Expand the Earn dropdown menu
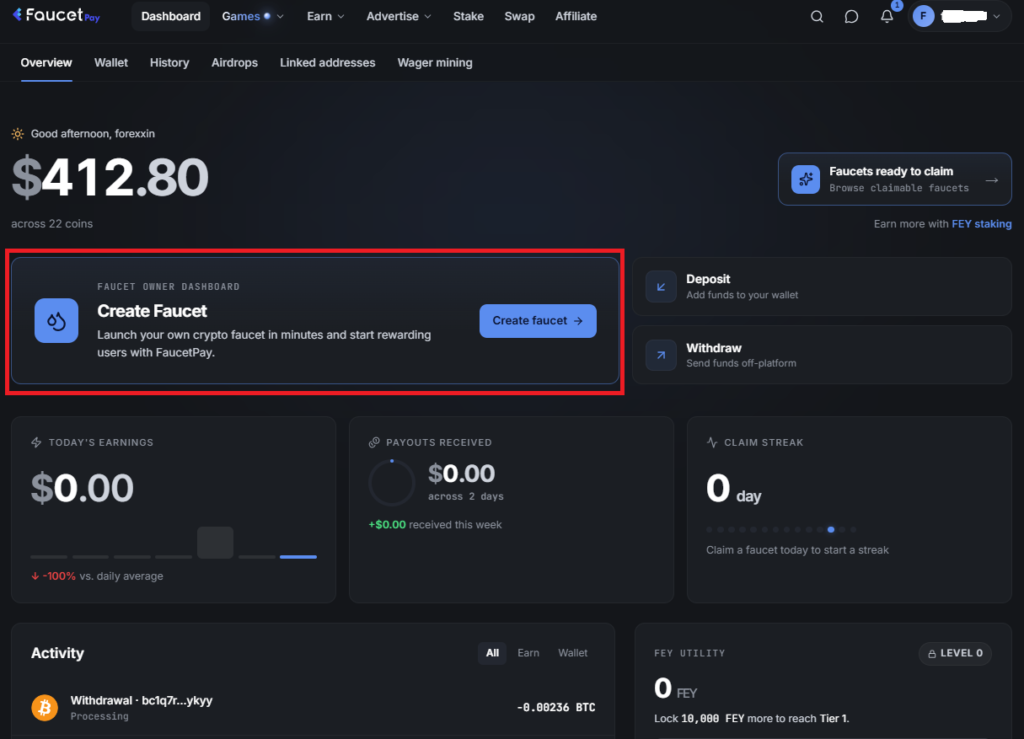The height and width of the screenshot is (739, 1024). (325, 16)
